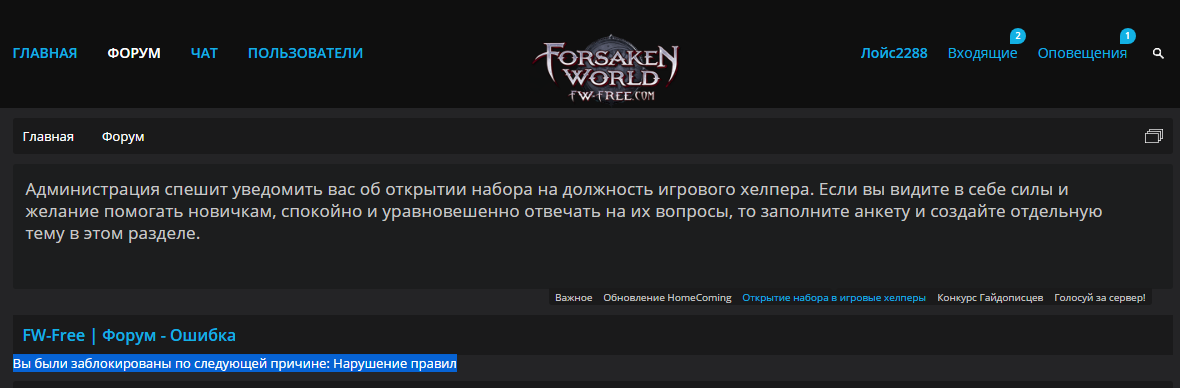Click the highlighted block reason message text
Screen dimensions: 1180x388
coord(235,364)
